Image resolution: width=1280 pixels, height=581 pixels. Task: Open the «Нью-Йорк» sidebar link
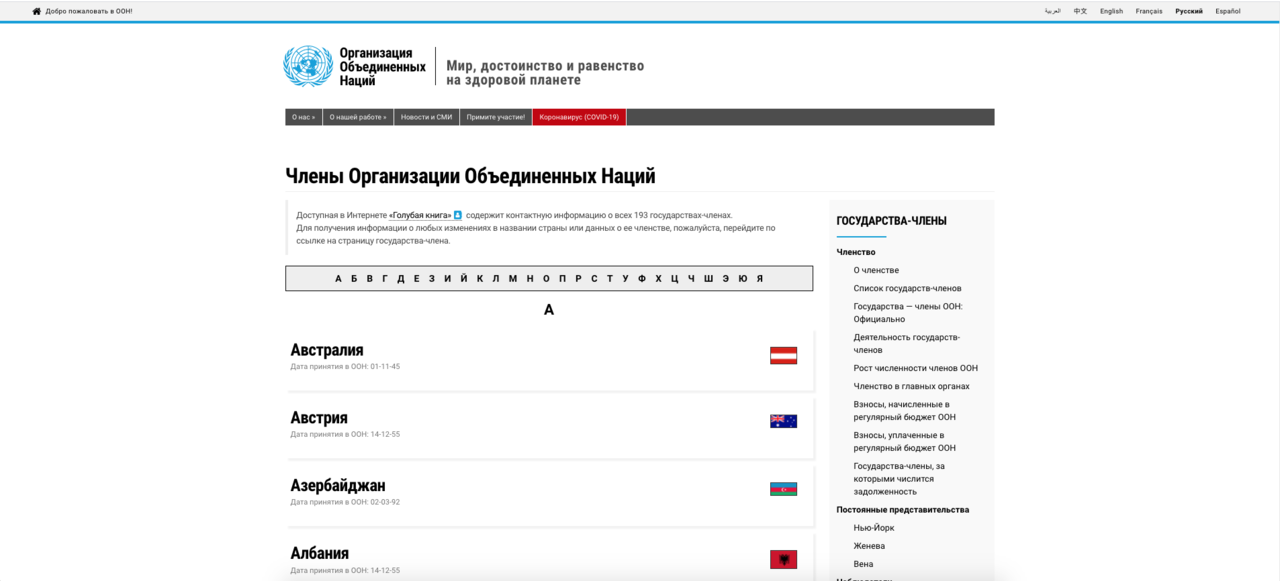[874, 528]
